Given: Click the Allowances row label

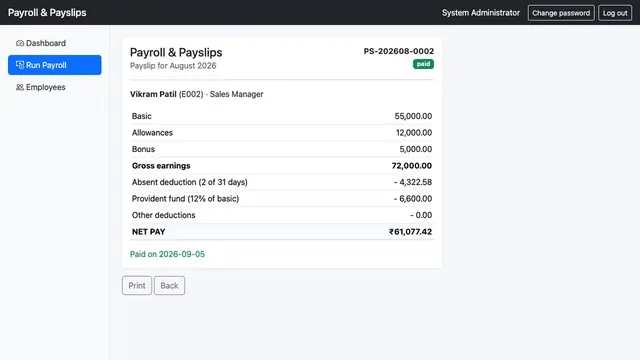Looking at the screenshot, I should (152, 133).
